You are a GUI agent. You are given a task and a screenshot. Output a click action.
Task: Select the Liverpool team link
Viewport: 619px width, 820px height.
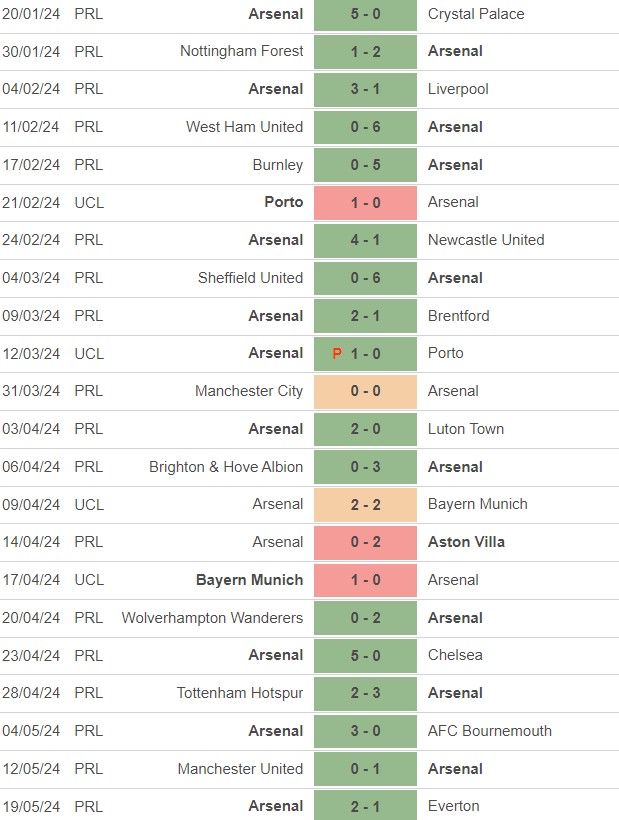458,89
